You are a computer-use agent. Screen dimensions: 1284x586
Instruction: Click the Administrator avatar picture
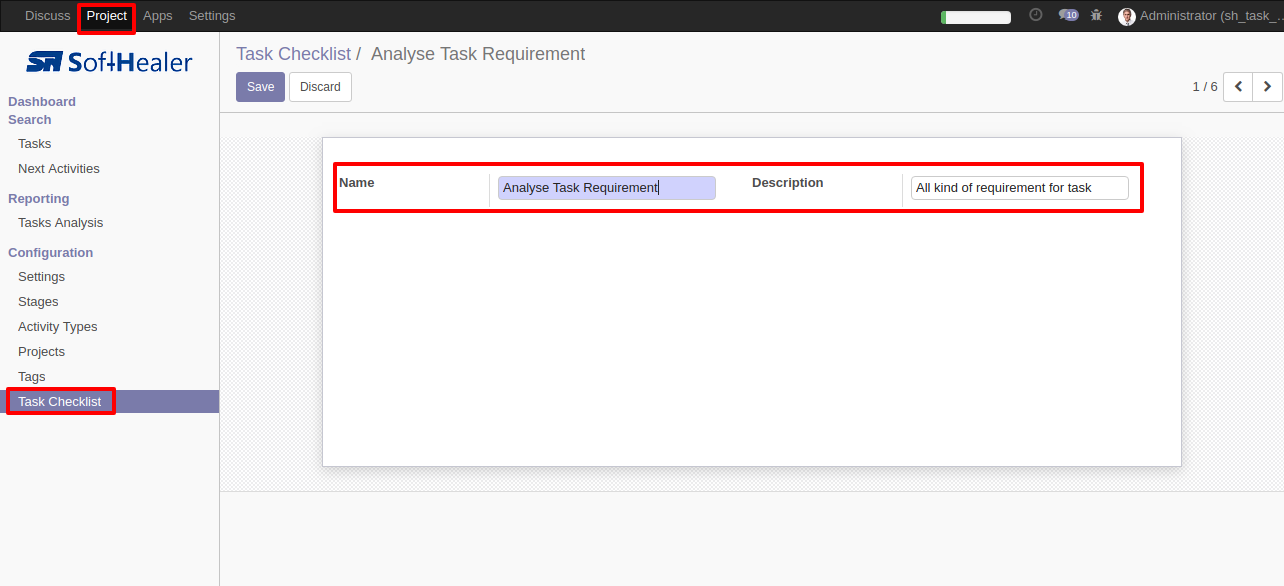click(1127, 16)
